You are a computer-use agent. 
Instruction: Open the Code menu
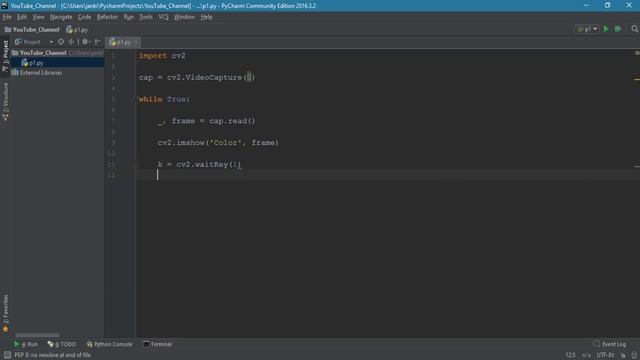point(84,17)
